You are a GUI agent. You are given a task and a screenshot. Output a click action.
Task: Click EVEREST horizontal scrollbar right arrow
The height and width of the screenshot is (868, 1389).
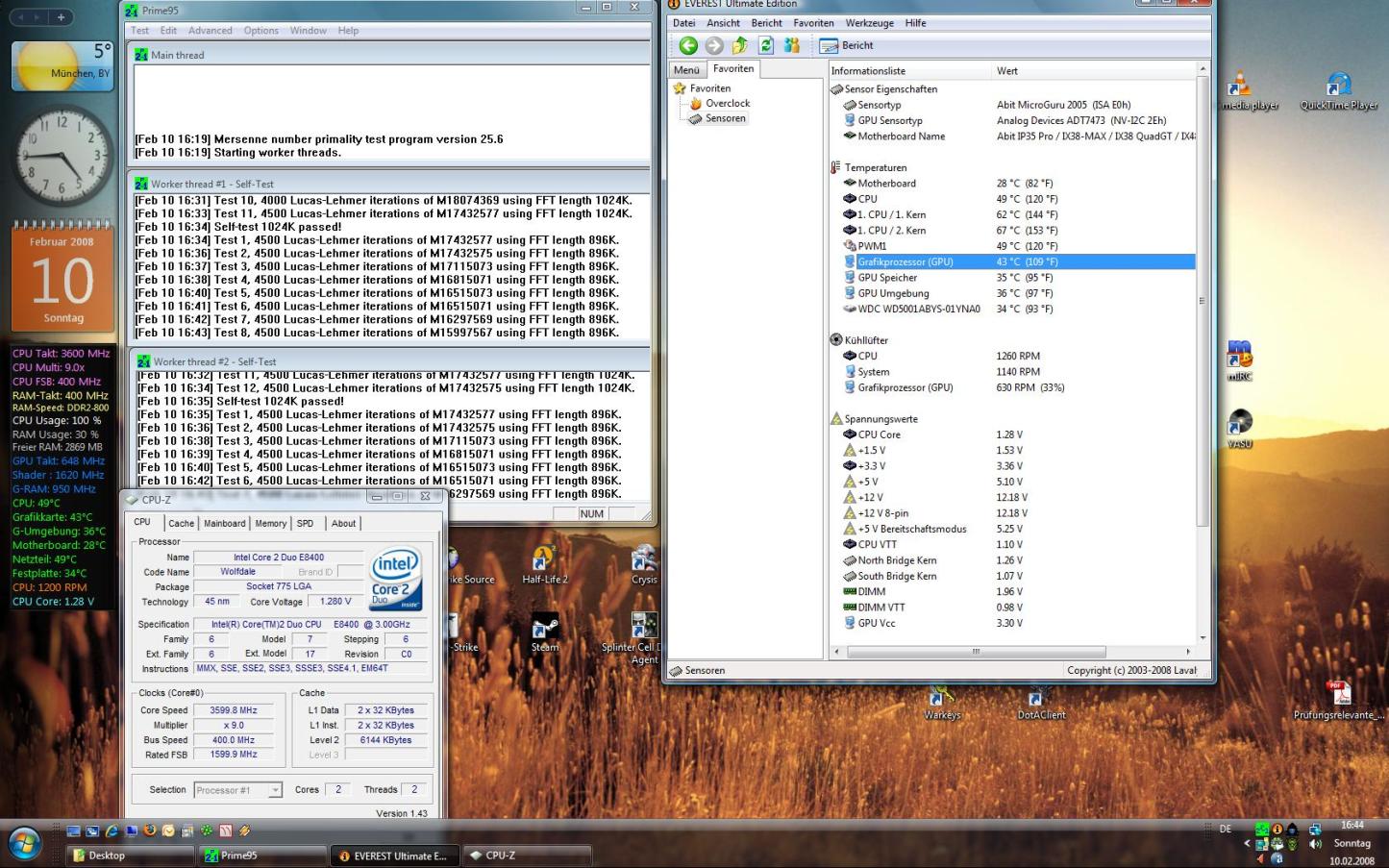pyautogui.click(x=1188, y=652)
